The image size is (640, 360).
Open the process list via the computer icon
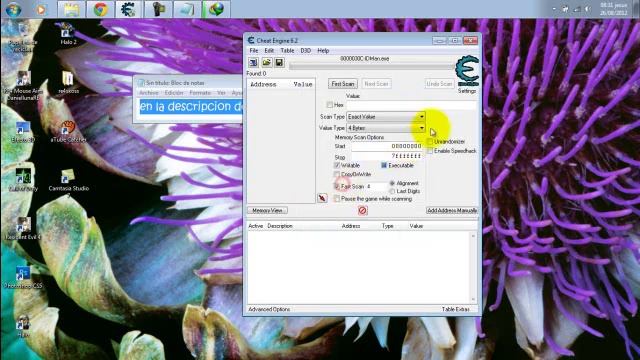point(253,62)
